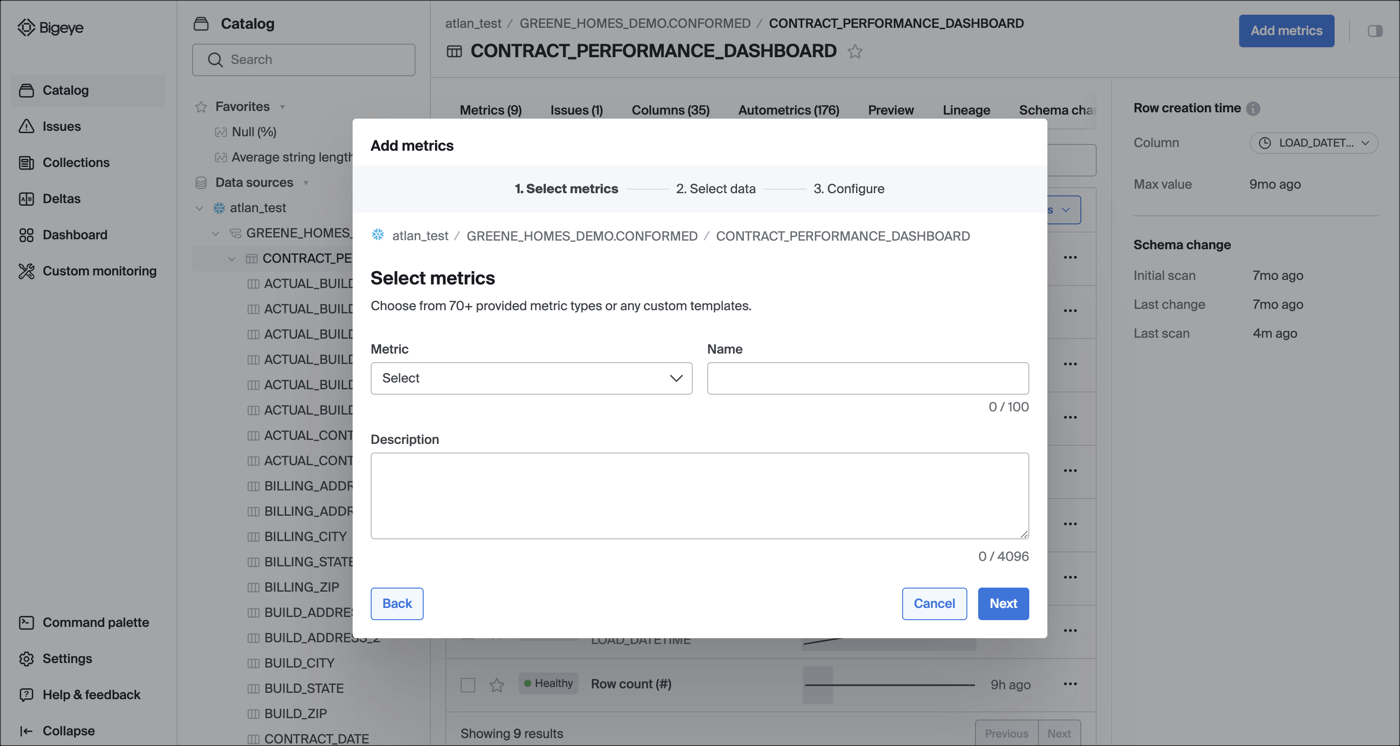
Task: Select the CONTRACT_DATE column in the tree
Action: coord(316,738)
